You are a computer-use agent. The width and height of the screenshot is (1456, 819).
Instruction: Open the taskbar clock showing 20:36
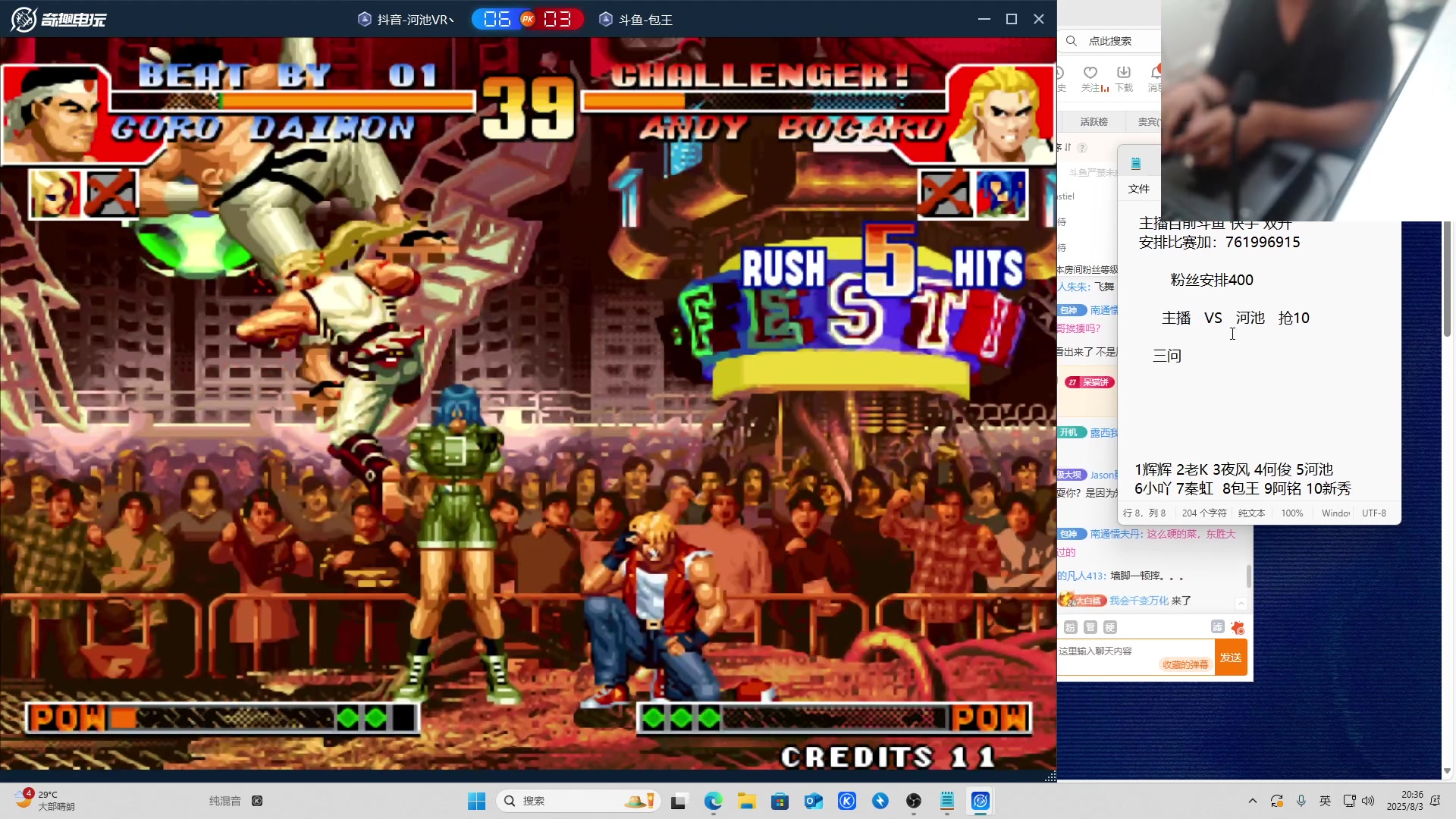(x=1404, y=801)
